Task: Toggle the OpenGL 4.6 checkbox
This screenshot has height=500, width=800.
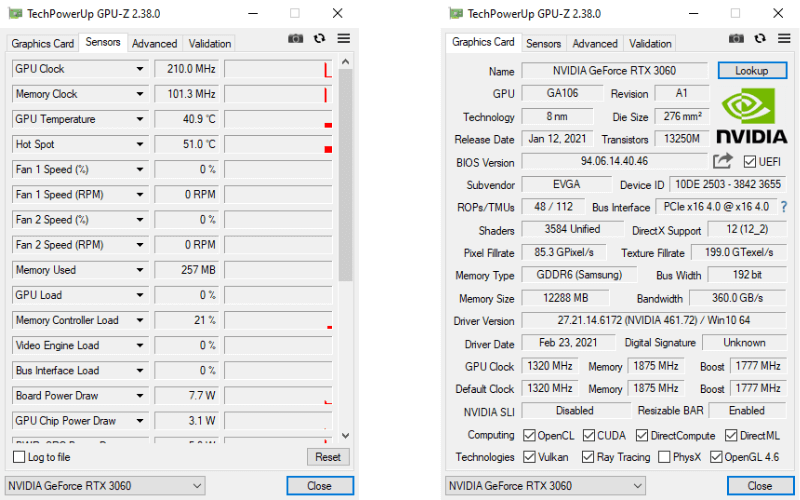Action: [716, 457]
